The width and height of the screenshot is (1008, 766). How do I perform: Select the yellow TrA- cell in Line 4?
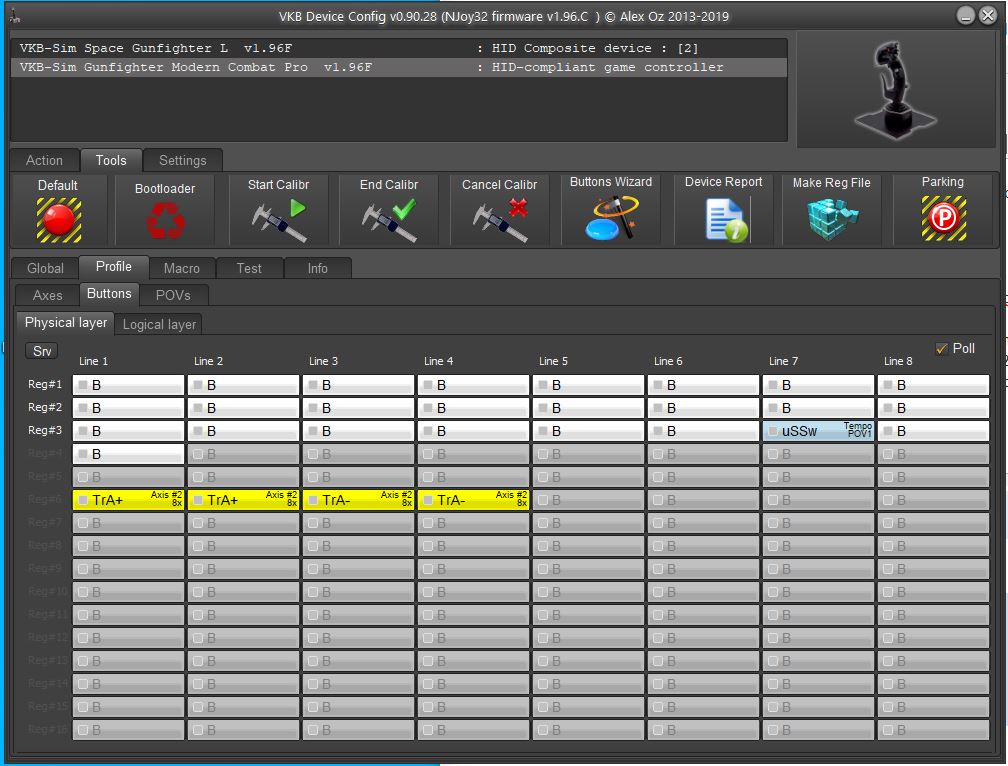[473, 500]
